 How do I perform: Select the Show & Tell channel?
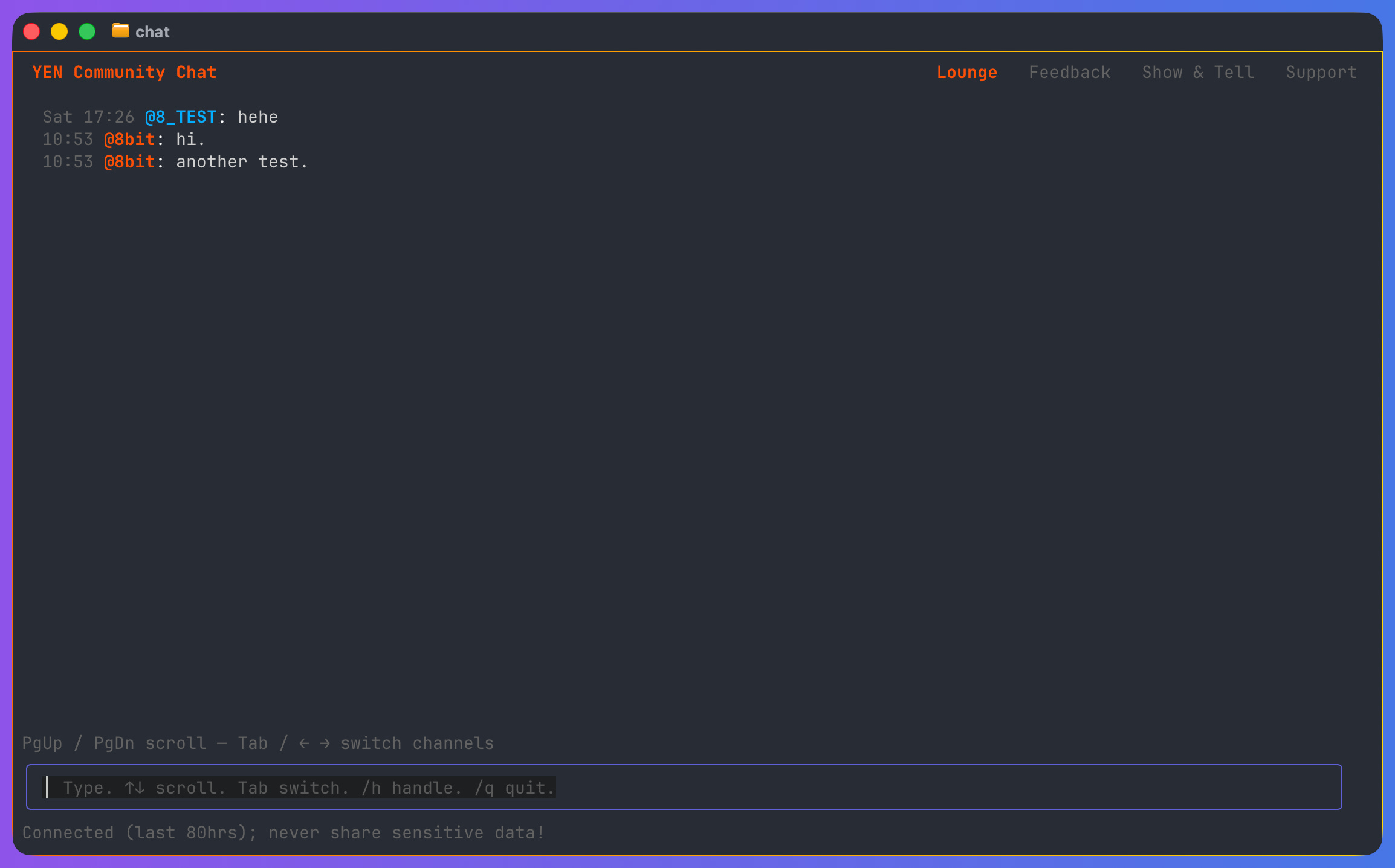click(1198, 73)
